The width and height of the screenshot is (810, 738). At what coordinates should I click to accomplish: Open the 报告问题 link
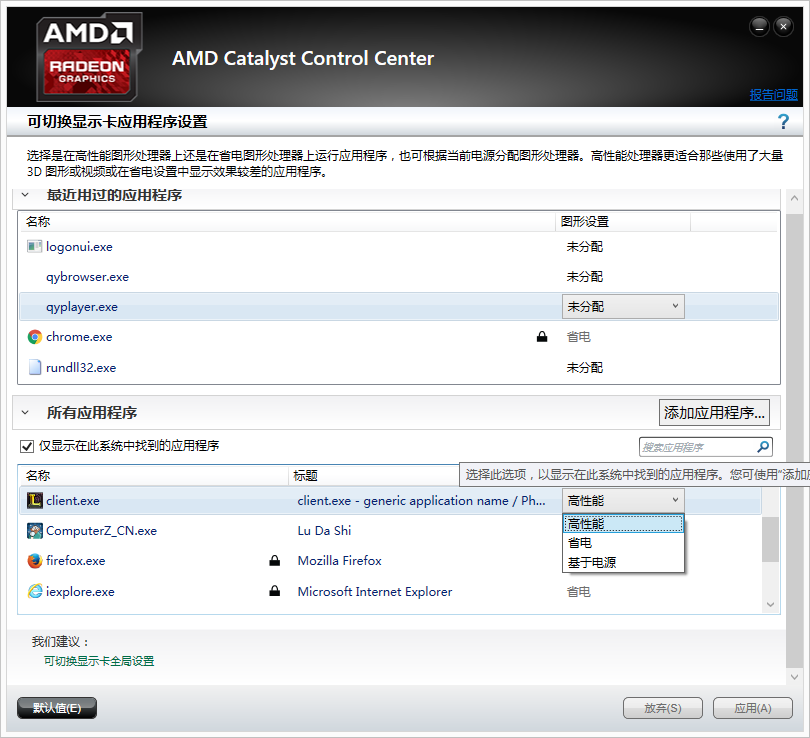click(x=773, y=95)
